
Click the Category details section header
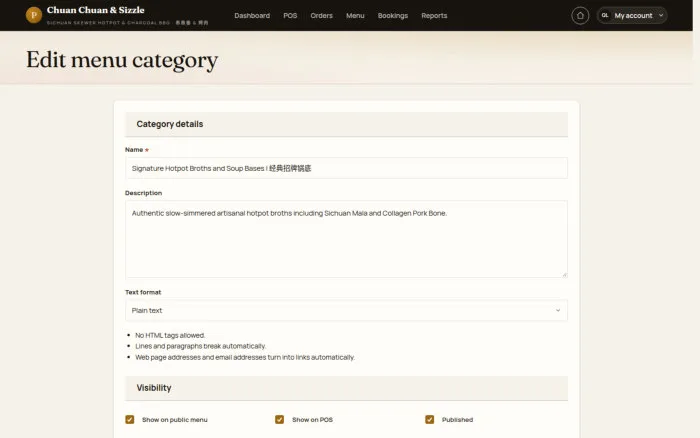click(x=346, y=124)
